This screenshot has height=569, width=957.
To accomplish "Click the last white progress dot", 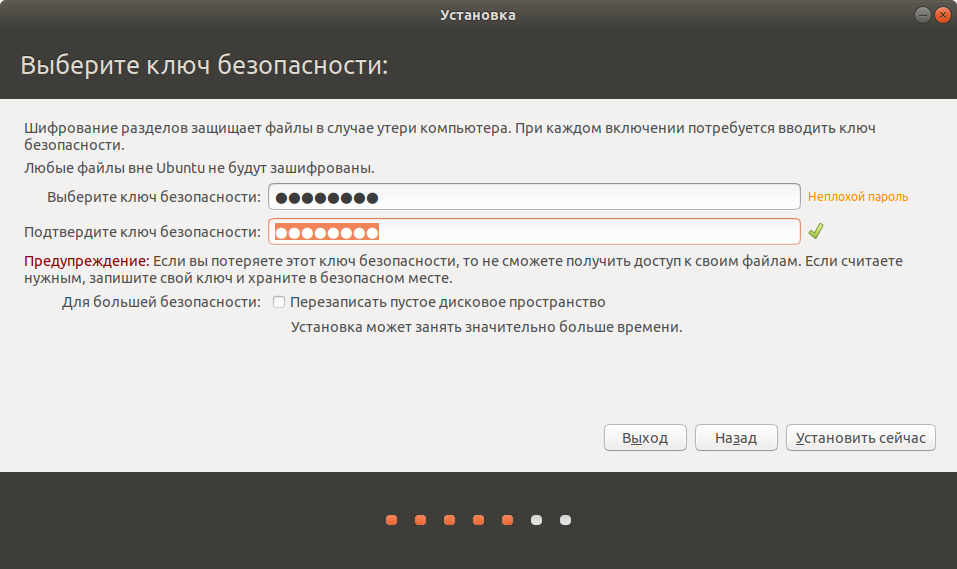I will point(565,520).
